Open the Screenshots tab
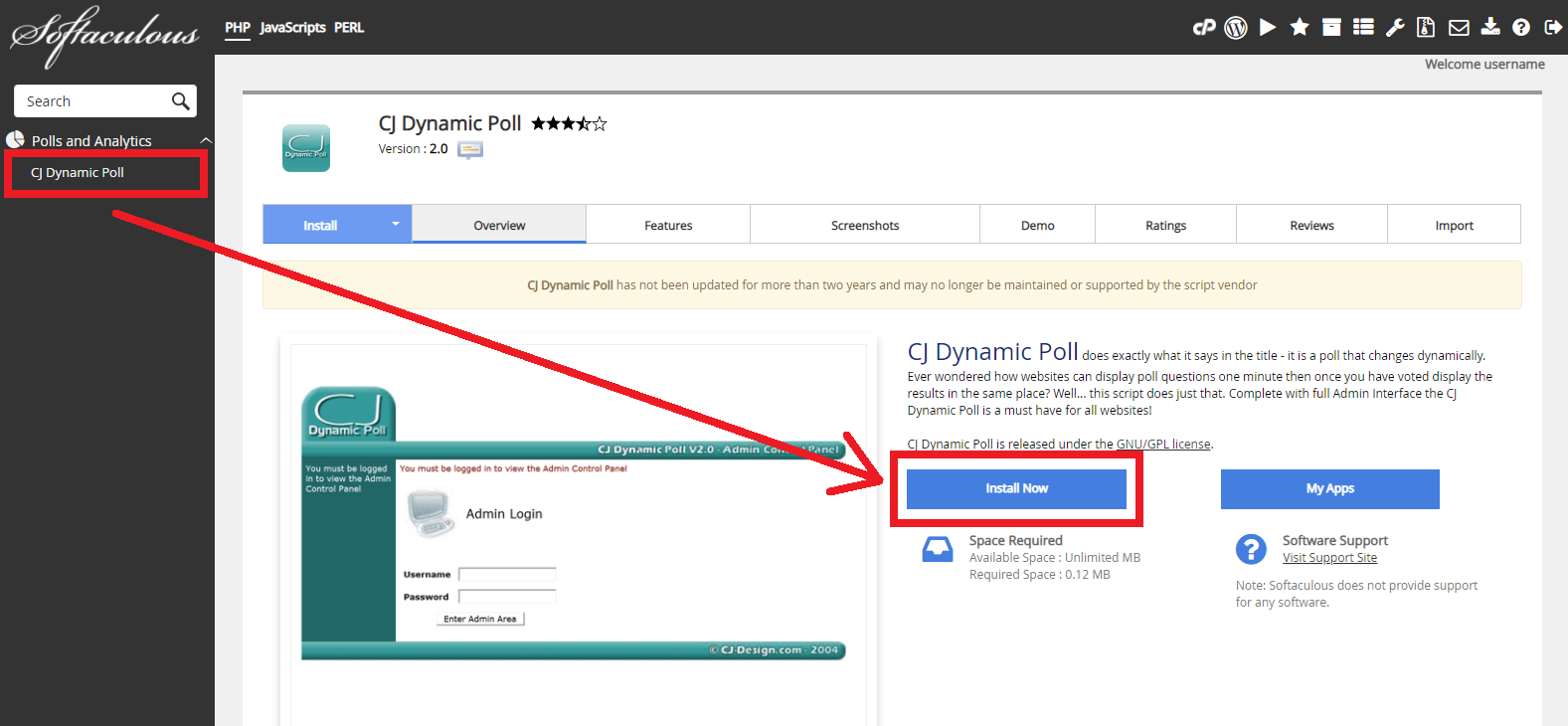 (865, 226)
